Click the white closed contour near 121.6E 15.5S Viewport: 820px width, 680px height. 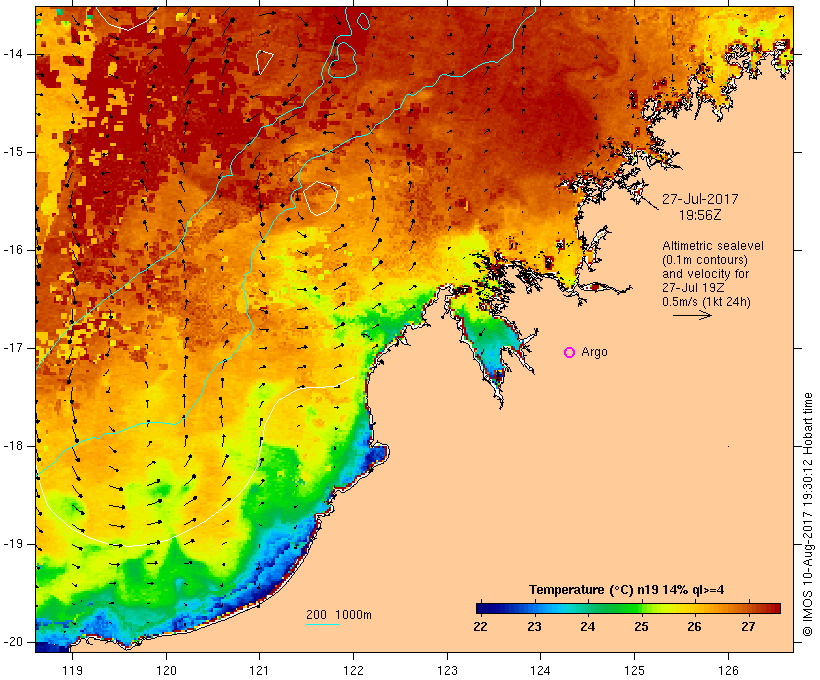[x=320, y=198]
